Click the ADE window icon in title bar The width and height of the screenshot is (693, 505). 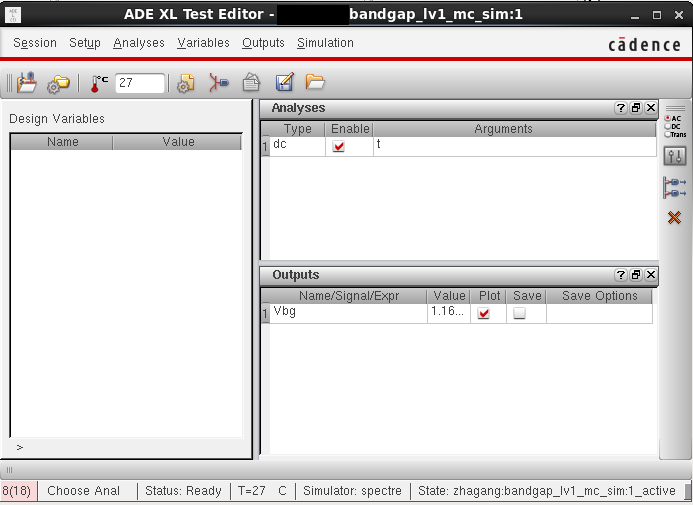click(x=13, y=15)
